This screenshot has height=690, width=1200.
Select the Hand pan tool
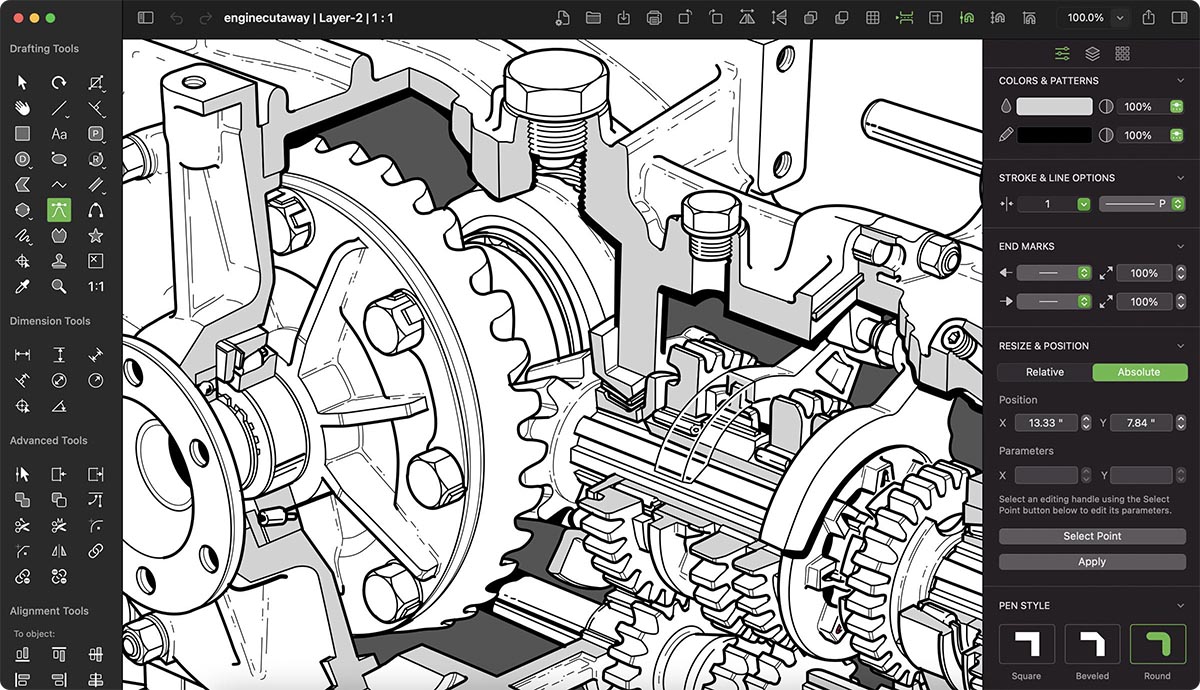click(20, 108)
